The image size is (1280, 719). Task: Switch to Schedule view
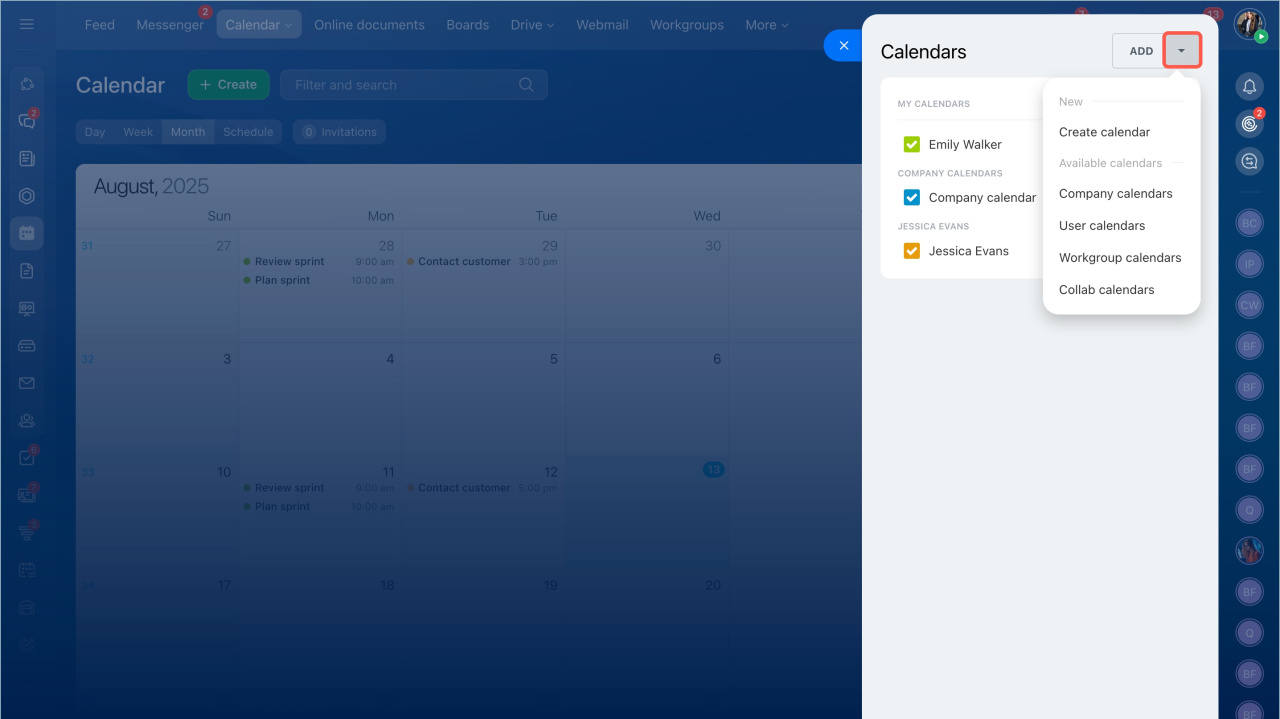click(248, 132)
